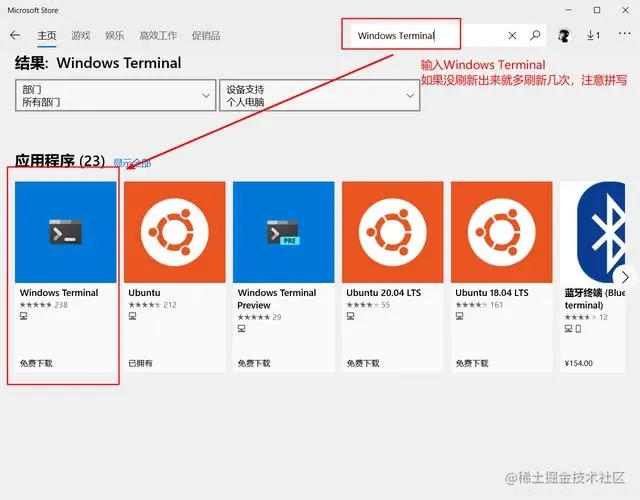The width and height of the screenshot is (640, 500).
Task: Click the 238 star rating of Windows Terminal
Action: click(44, 304)
